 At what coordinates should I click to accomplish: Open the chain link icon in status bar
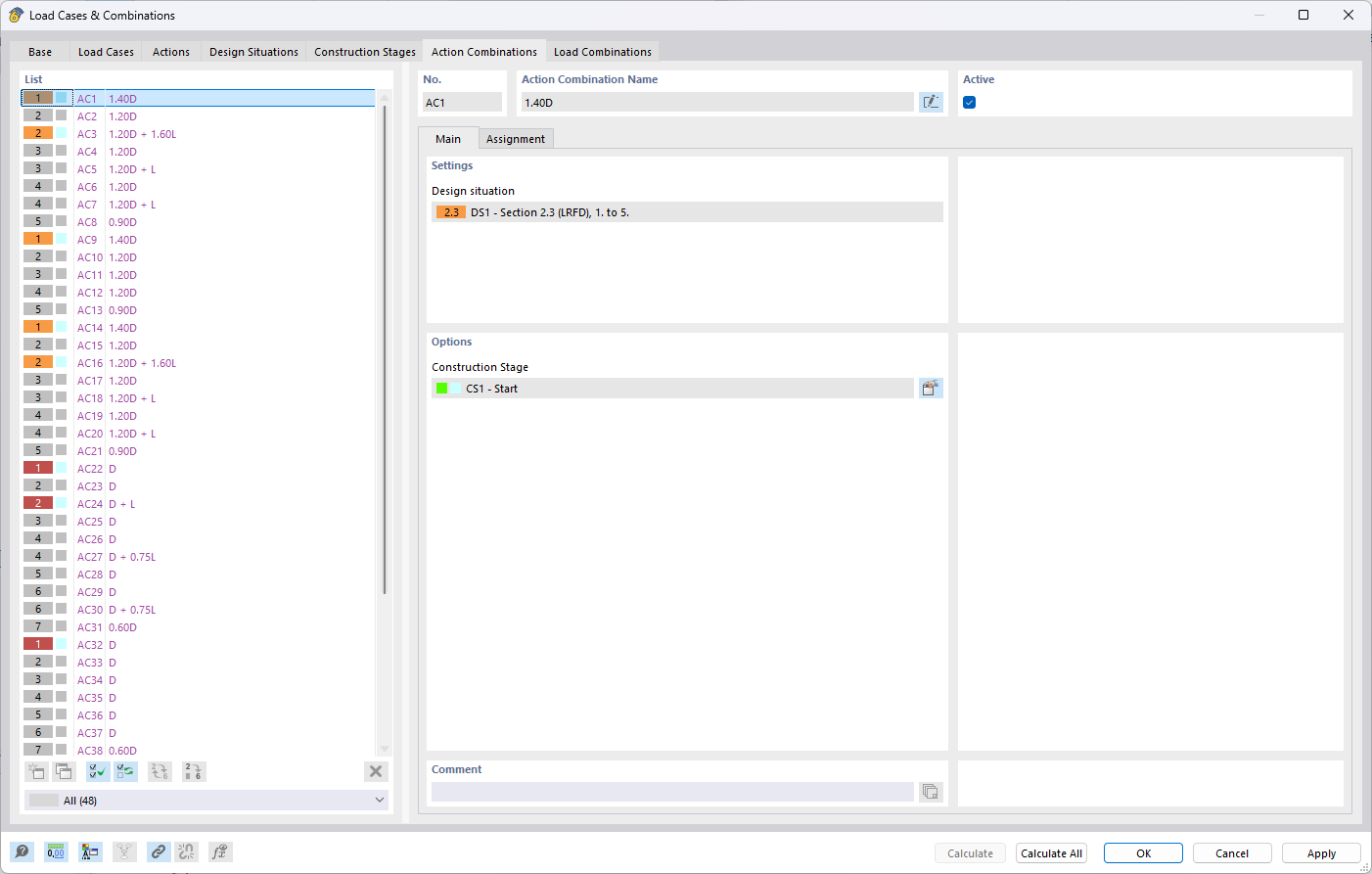(x=158, y=851)
